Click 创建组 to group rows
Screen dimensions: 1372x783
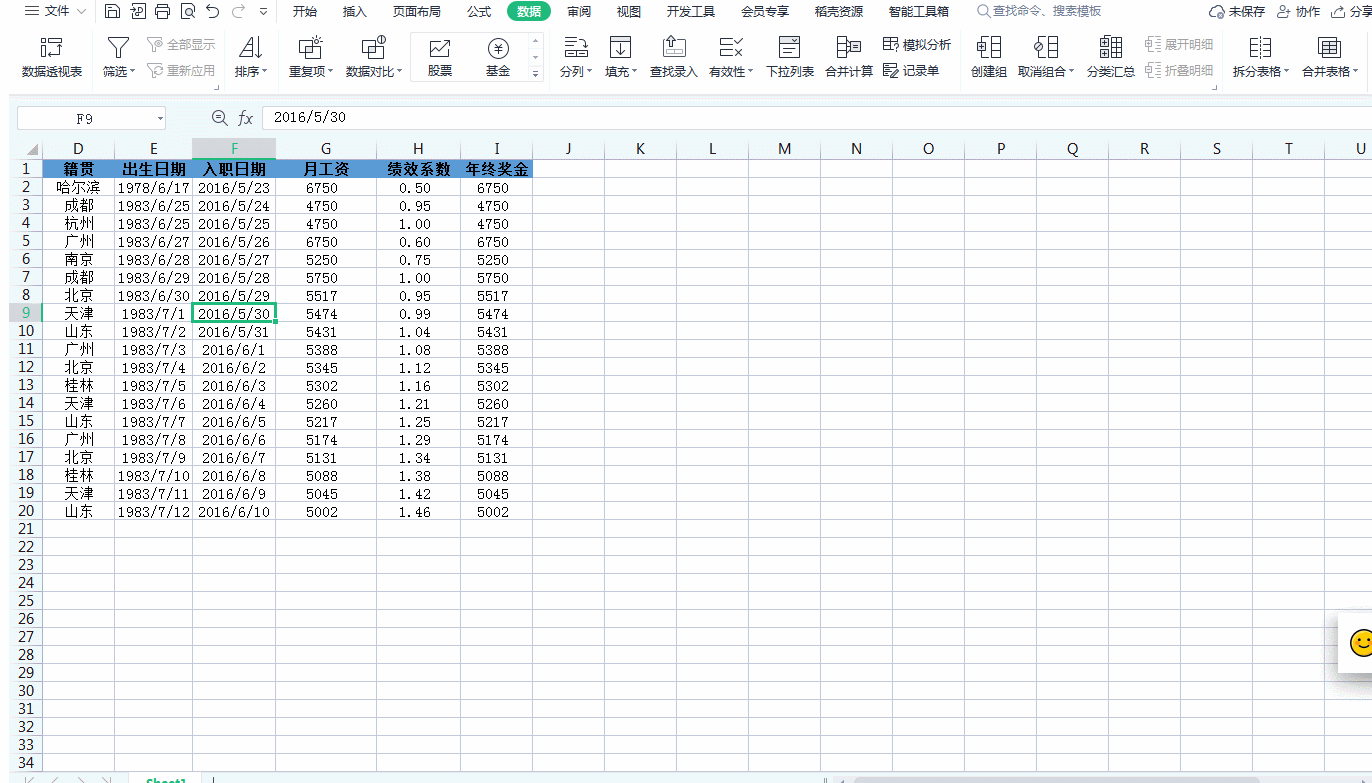tap(989, 58)
